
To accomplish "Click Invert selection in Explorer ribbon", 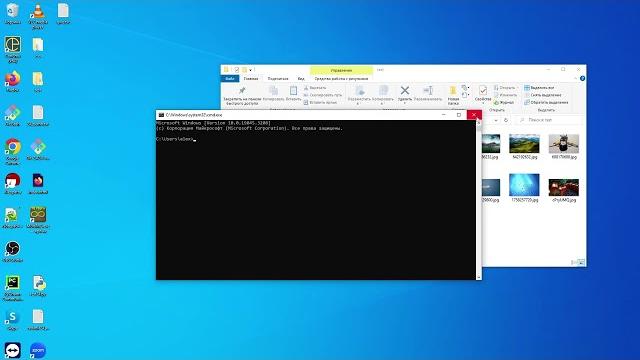I will pos(546,102).
